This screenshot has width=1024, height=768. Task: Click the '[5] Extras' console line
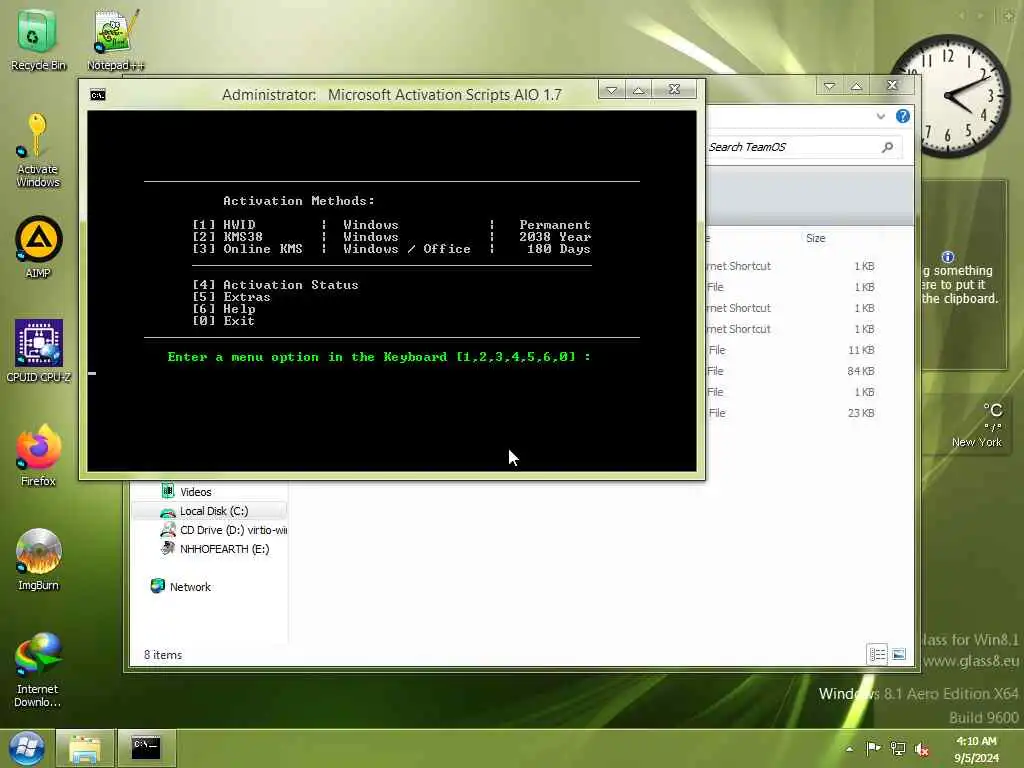pyautogui.click(x=231, y=297)
